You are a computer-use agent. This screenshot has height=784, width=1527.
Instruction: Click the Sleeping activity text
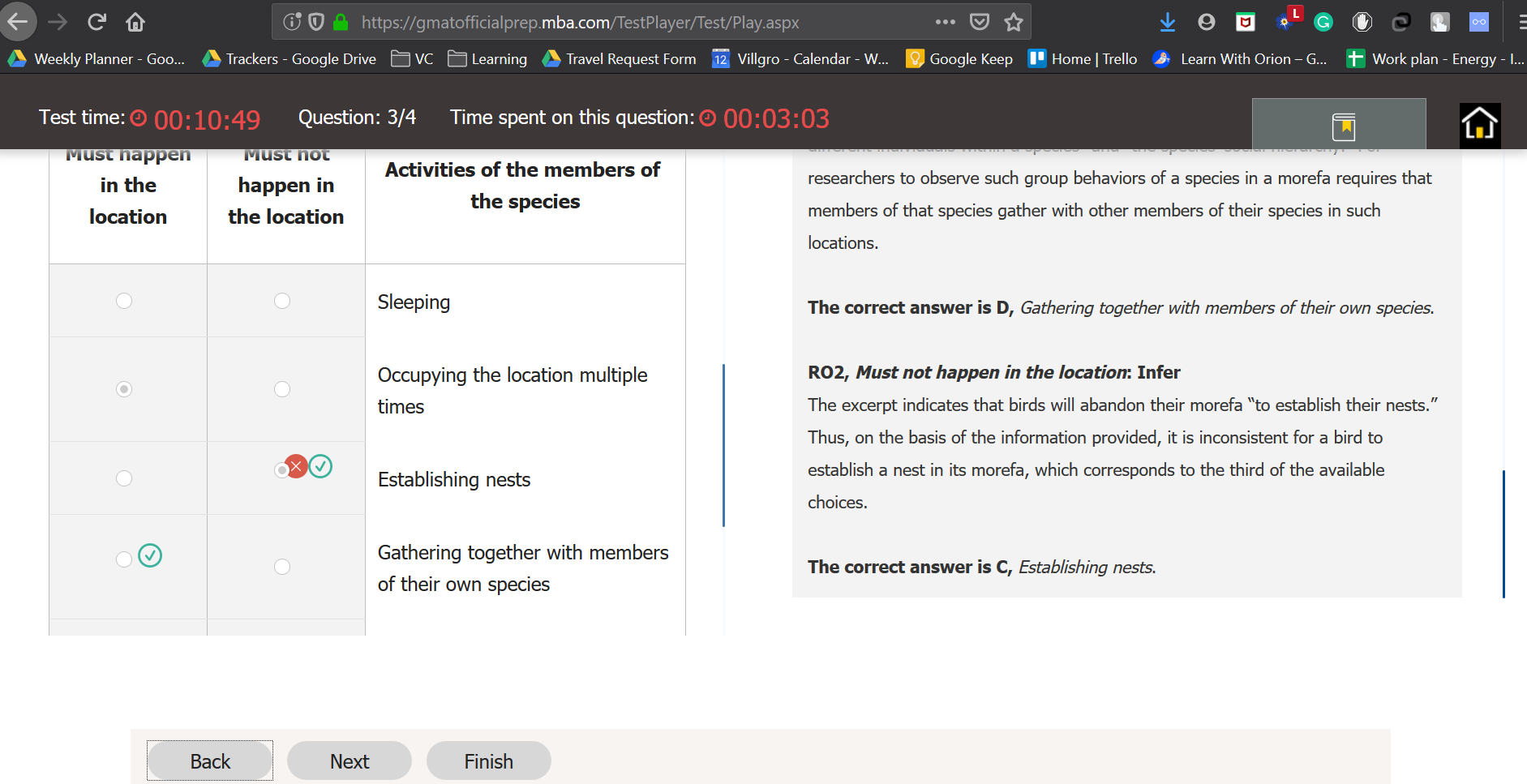click(x=414, y=302)
